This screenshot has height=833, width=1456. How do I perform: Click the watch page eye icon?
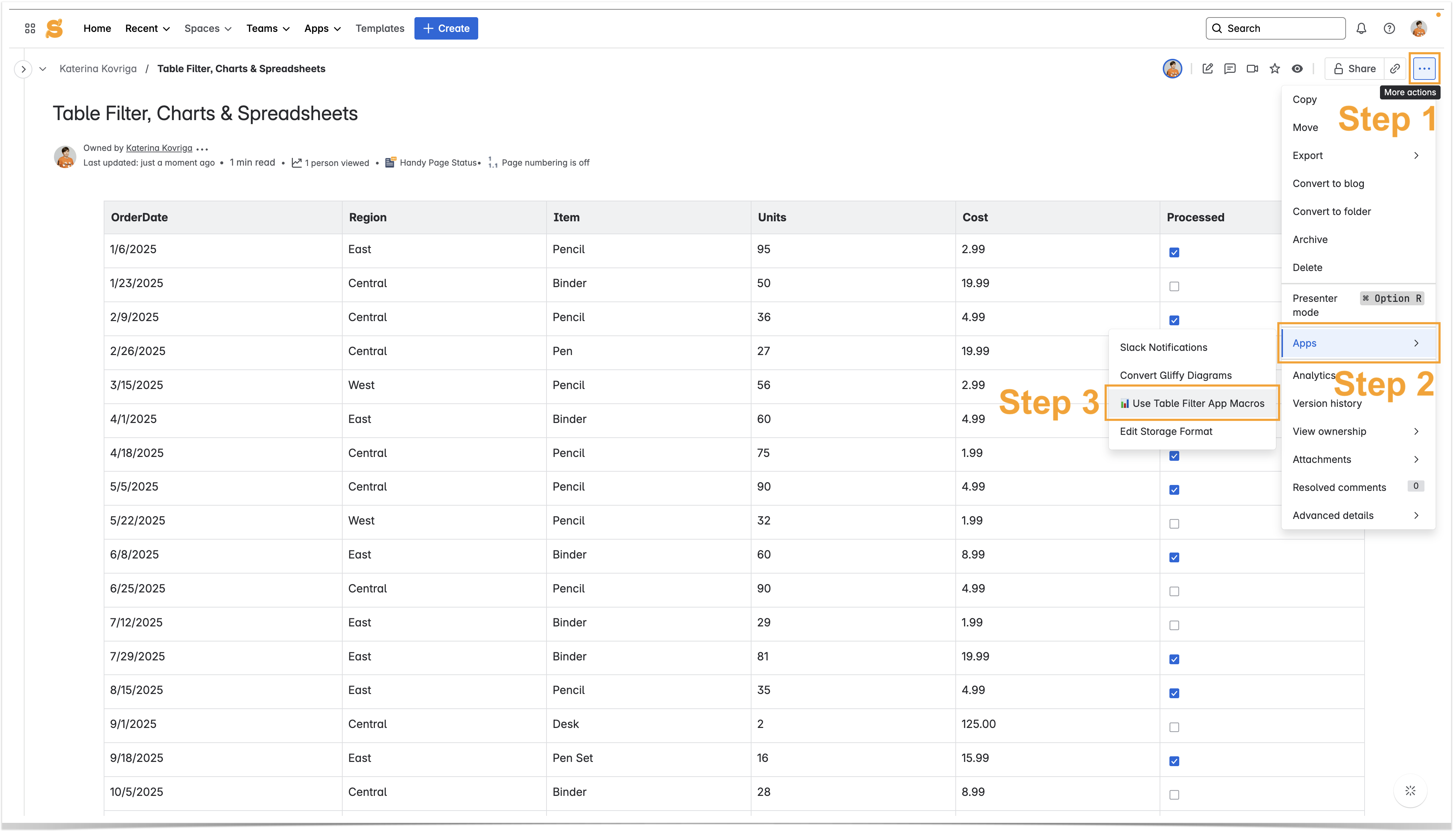tap(1297, 69)
